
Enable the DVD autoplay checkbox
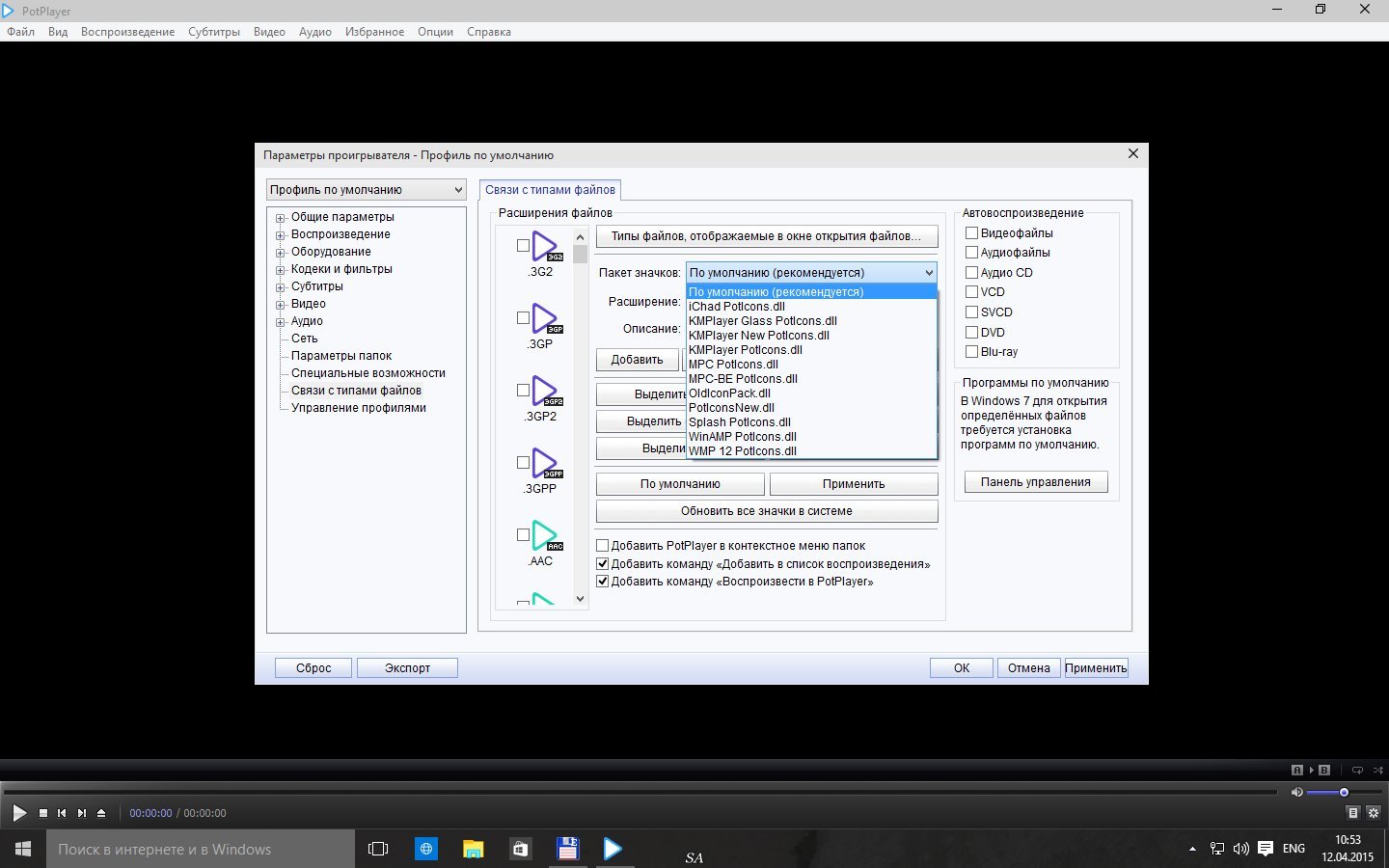(971, 332)
